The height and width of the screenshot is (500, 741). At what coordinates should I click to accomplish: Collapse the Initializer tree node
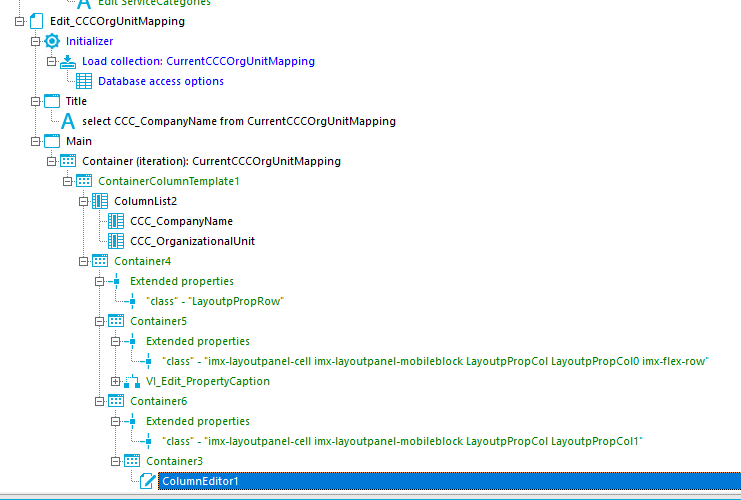(x=35, y=41)
